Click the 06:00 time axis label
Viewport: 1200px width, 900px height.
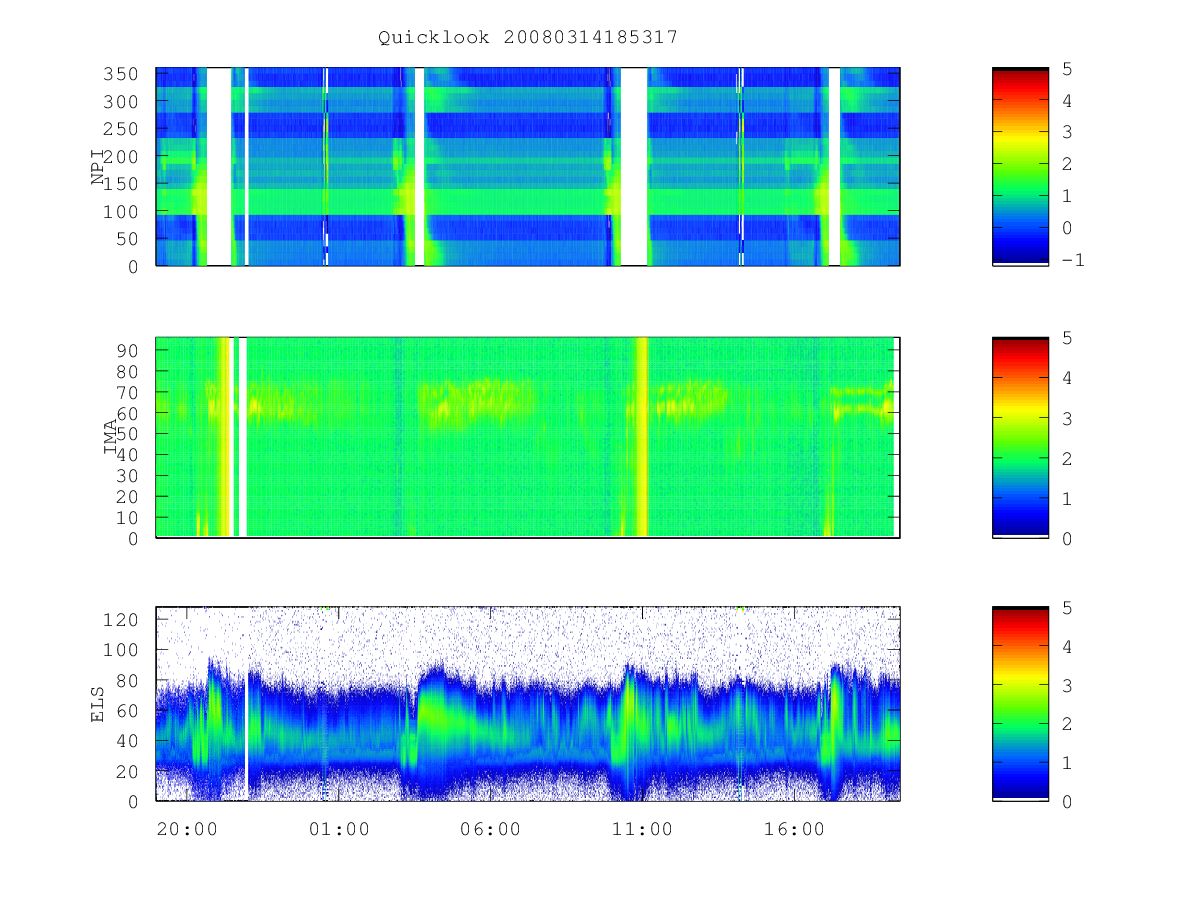click(490, 829)
